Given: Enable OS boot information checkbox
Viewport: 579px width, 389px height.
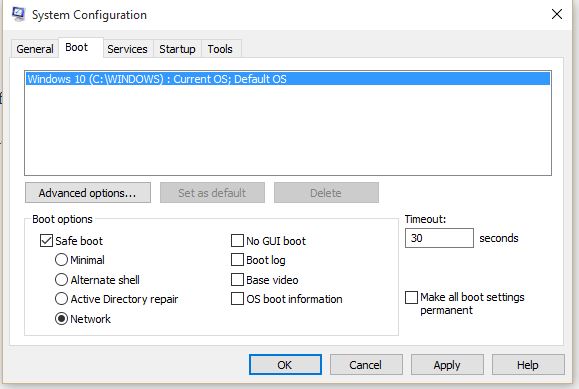Looking at the screenshot, I should pyautogui.click(x=237, y=298).
